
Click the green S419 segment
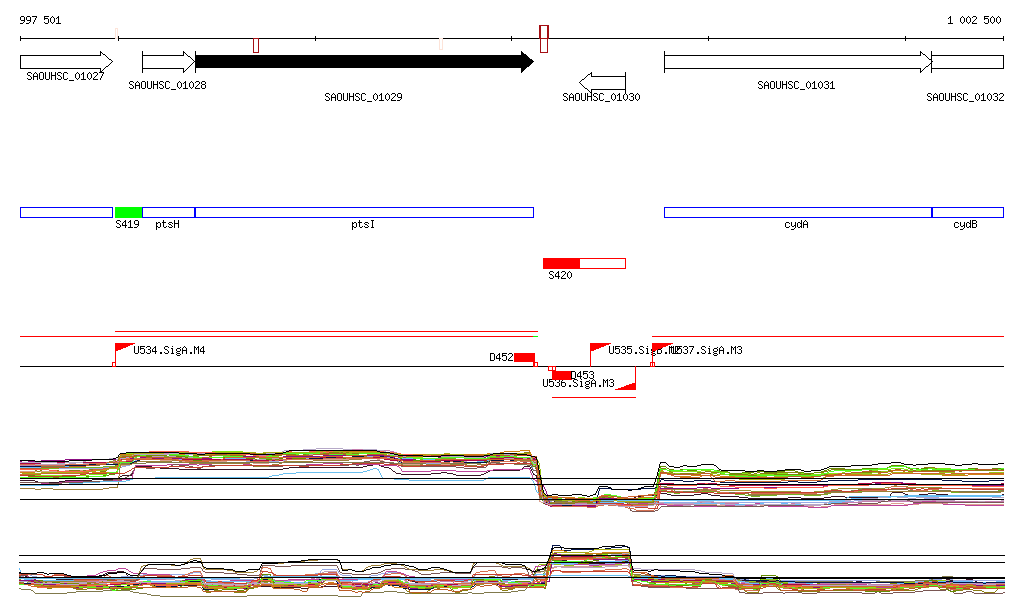(129, 212)
